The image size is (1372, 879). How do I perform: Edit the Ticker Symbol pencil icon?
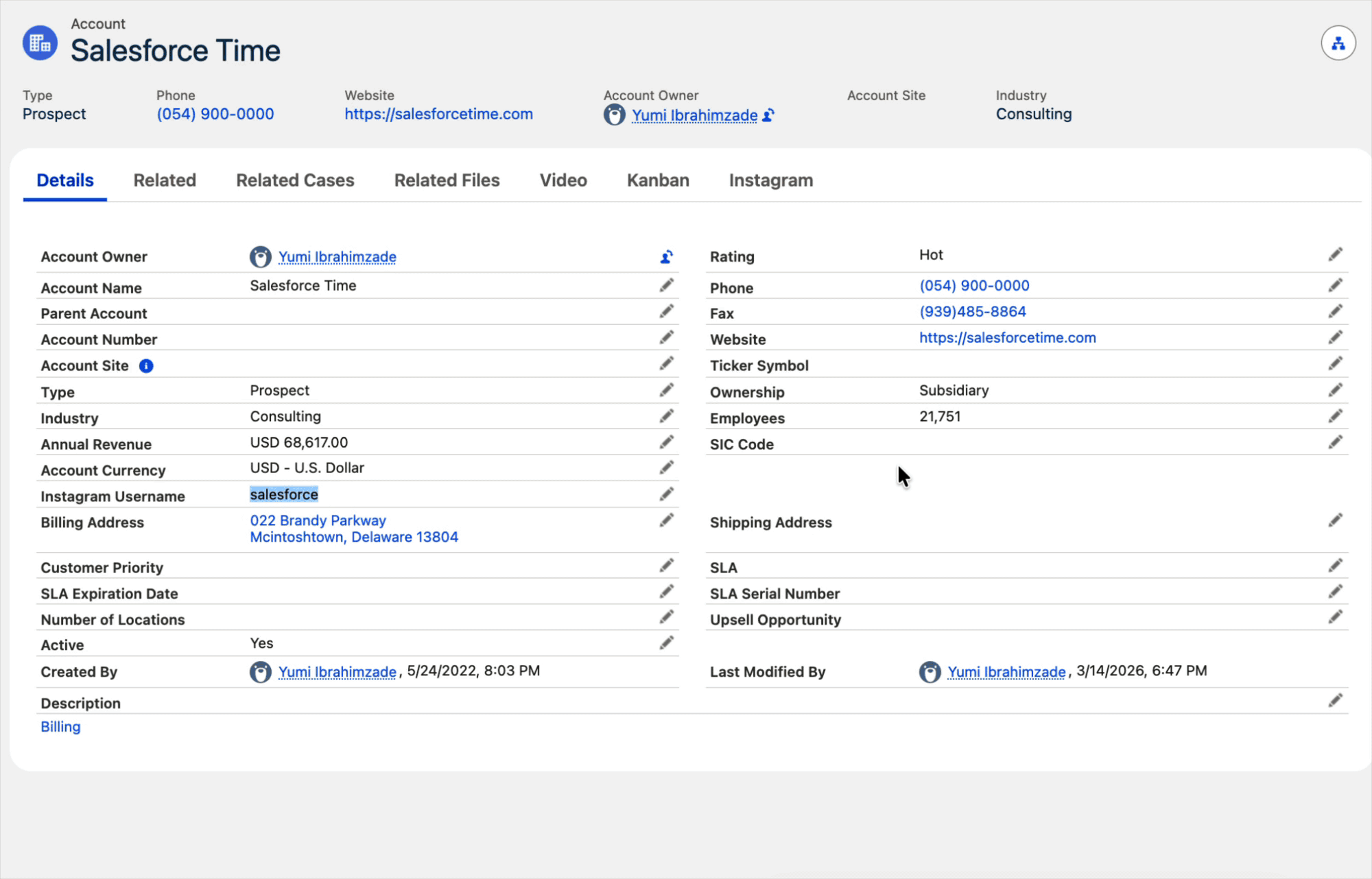1336,363
